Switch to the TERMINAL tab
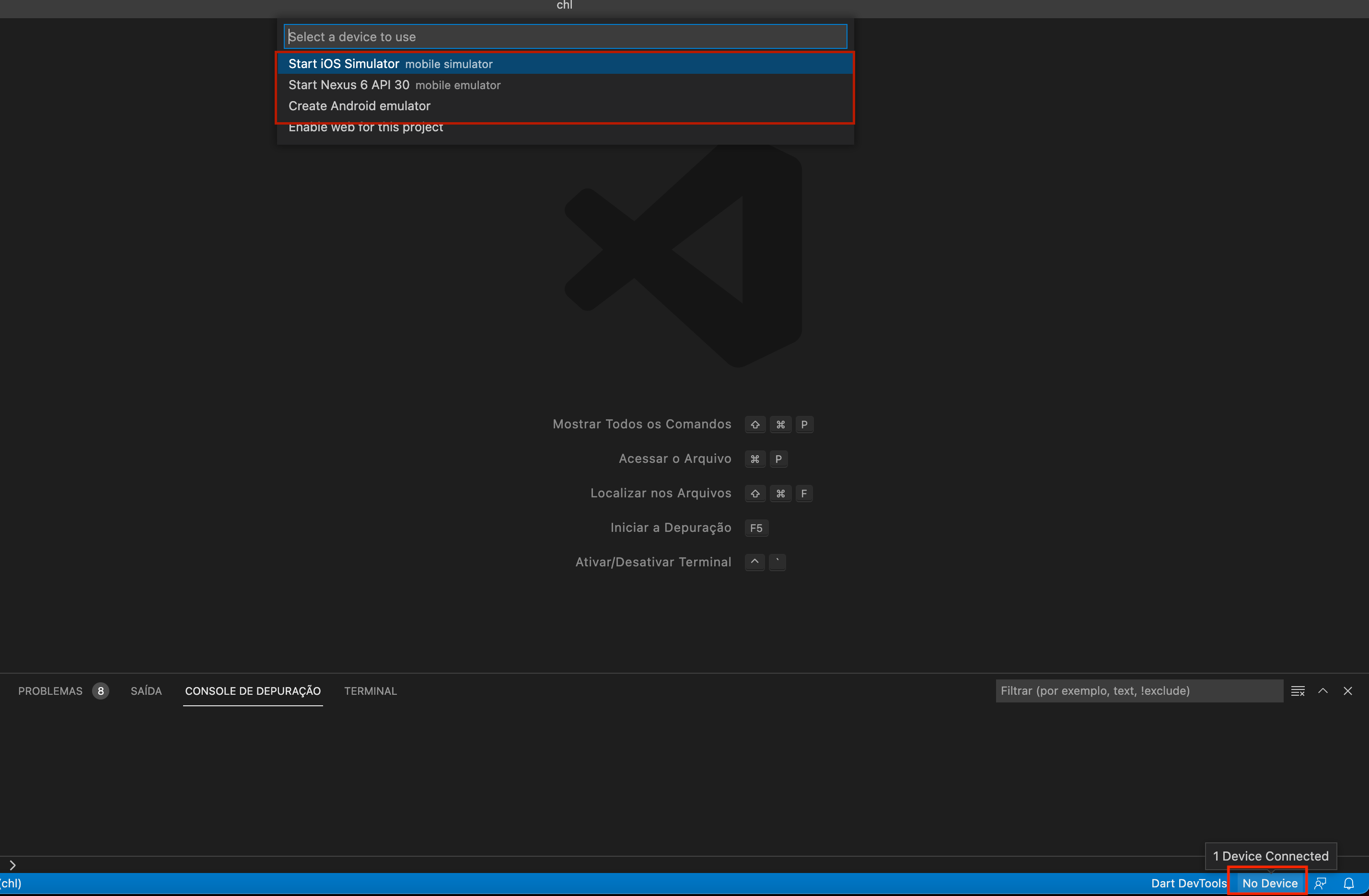Screen dimensions: 1369x896 pos(371,691)
